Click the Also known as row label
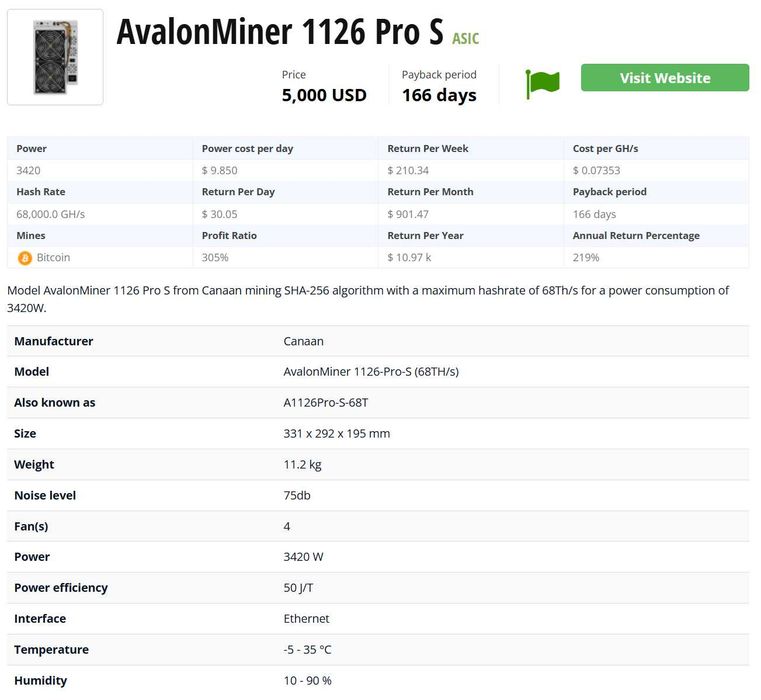Viewport: 761px width, 700px height. (x=54, y=403)
